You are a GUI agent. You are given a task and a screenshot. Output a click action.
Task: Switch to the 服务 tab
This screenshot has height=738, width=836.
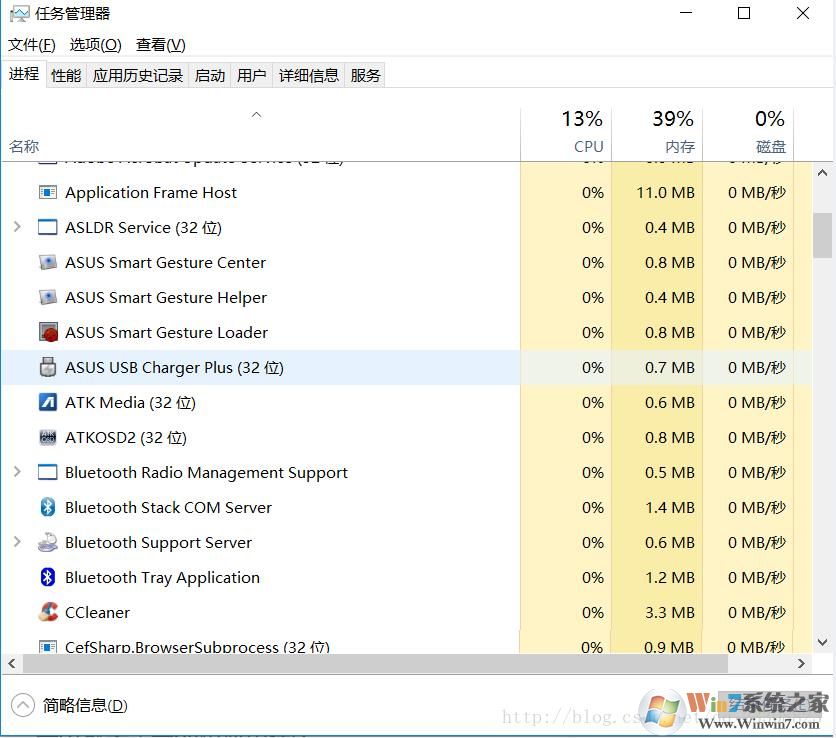click(x=365, y=74)
